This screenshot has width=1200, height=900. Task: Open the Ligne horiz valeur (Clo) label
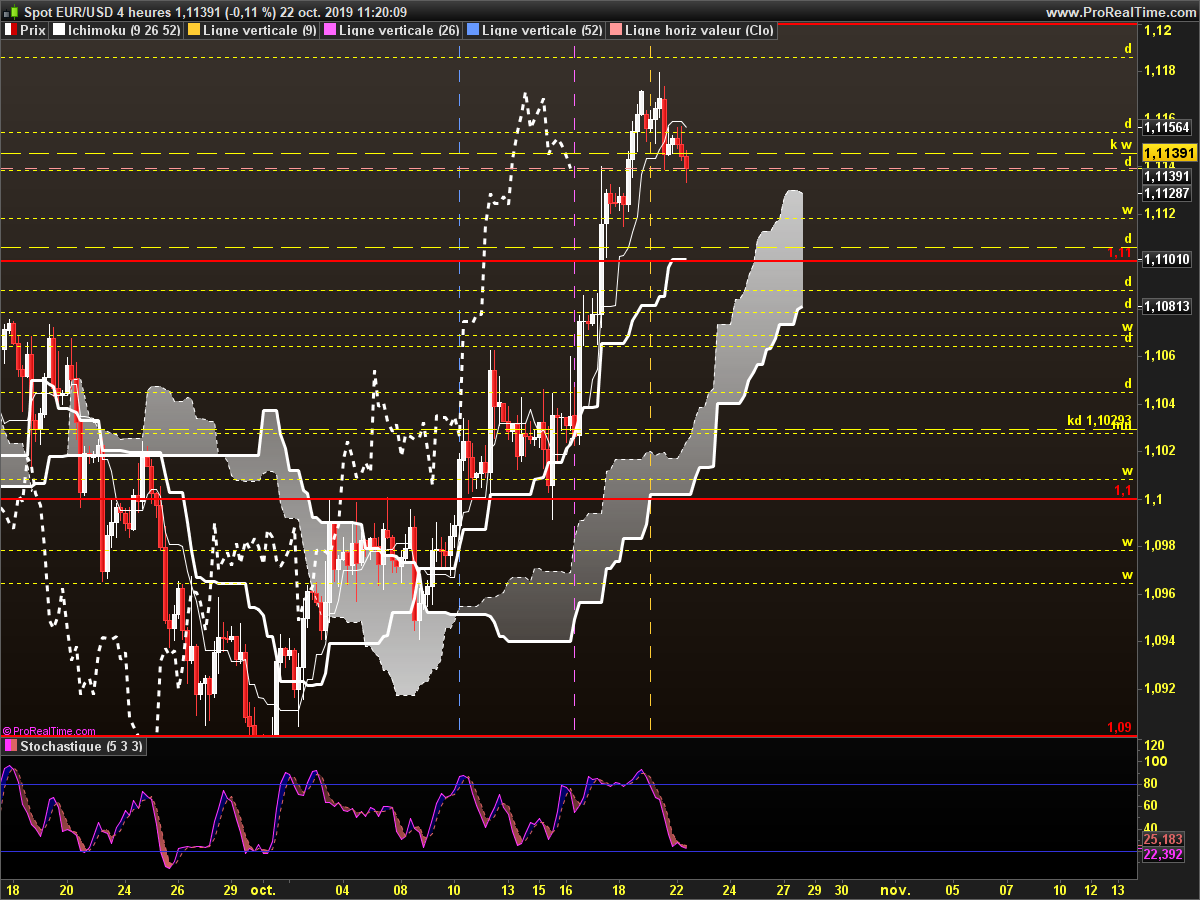point(698,31)
